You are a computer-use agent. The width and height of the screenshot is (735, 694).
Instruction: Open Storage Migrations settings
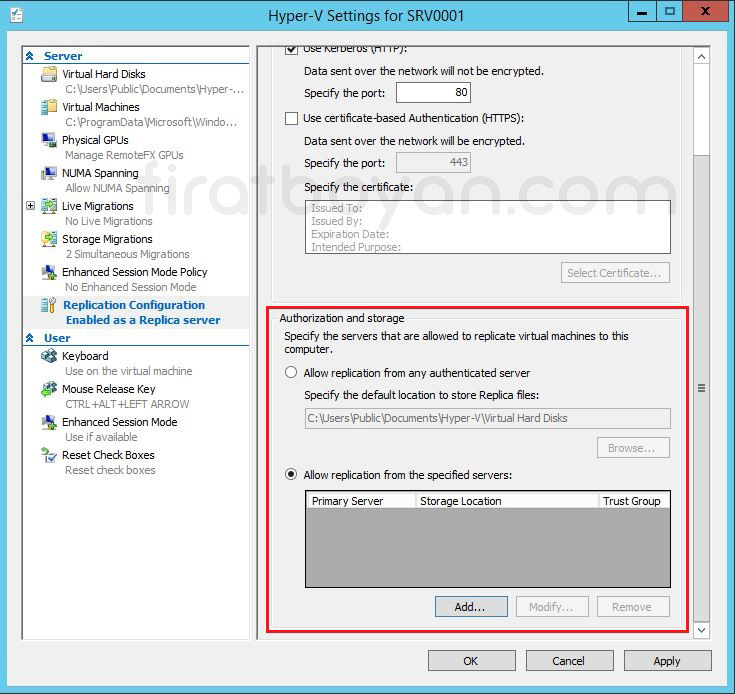[107, 239]
